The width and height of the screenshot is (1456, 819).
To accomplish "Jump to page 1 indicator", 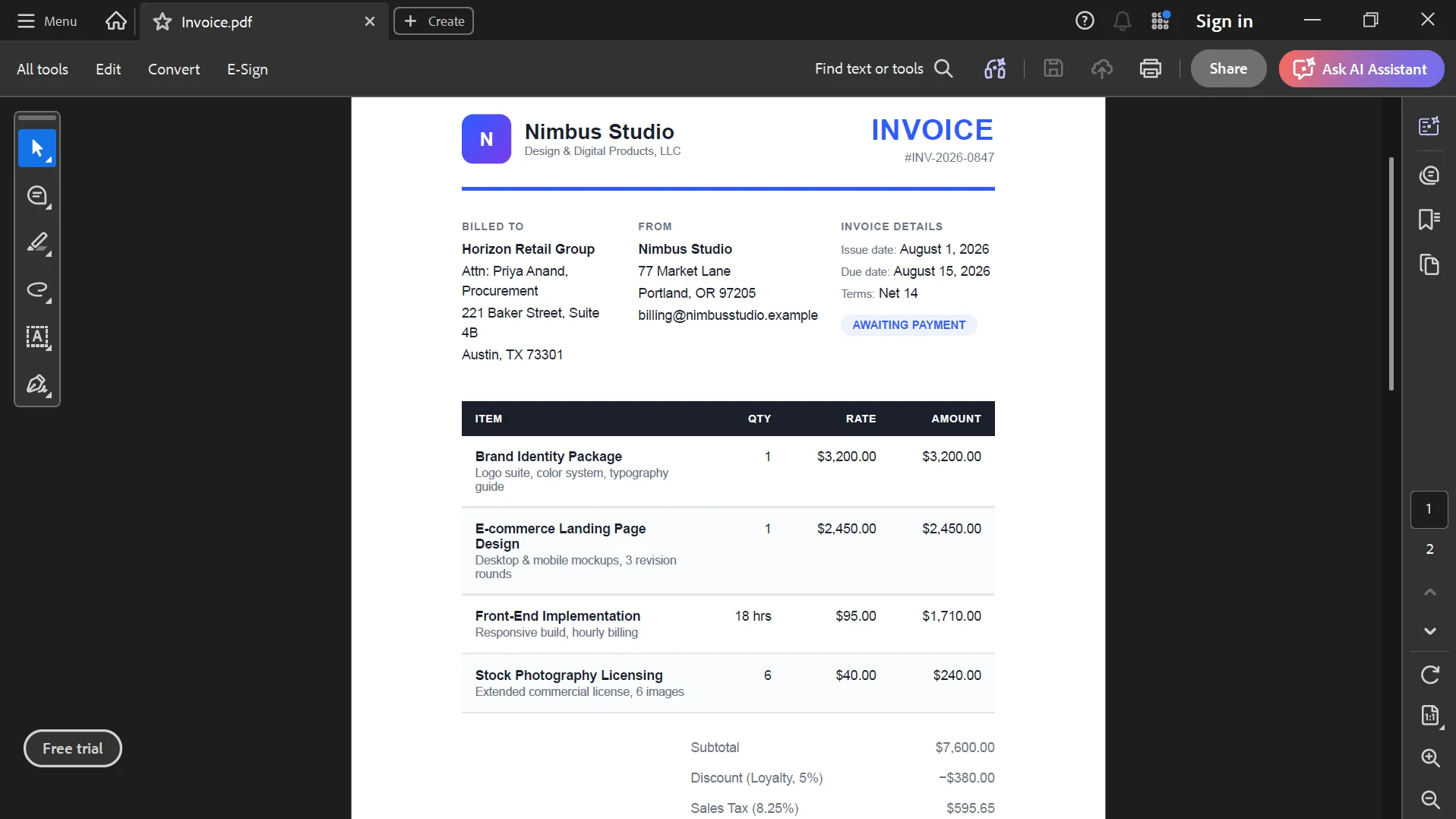I will pos(1429,509).
